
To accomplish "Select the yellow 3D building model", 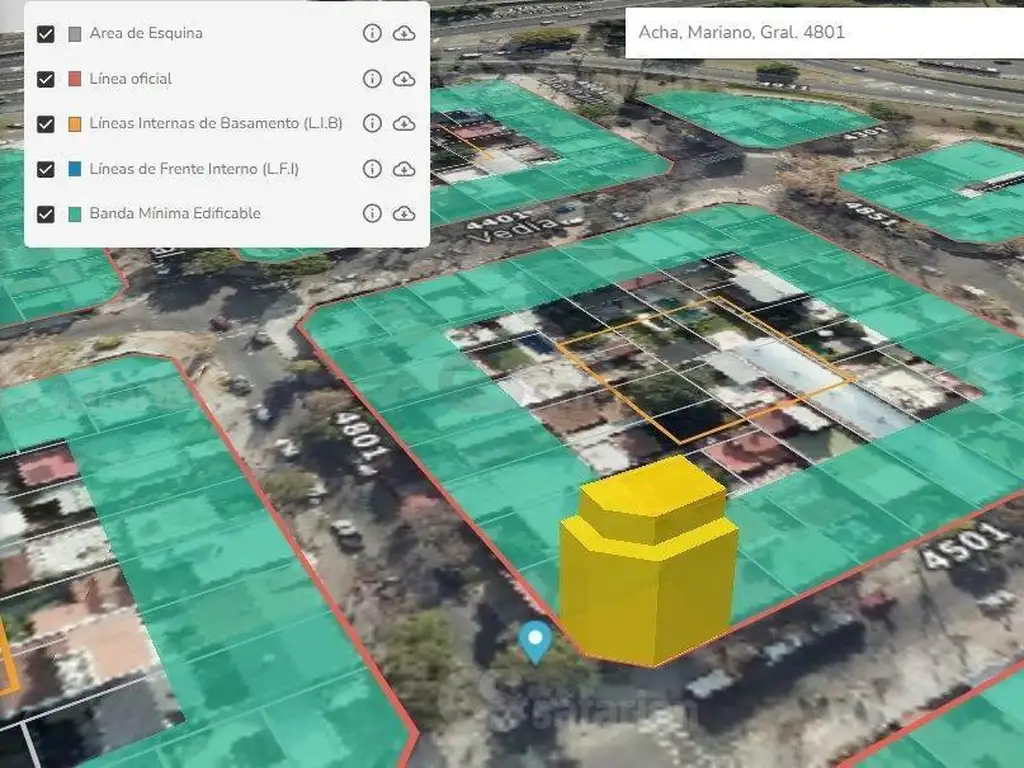I will point(648,570).
